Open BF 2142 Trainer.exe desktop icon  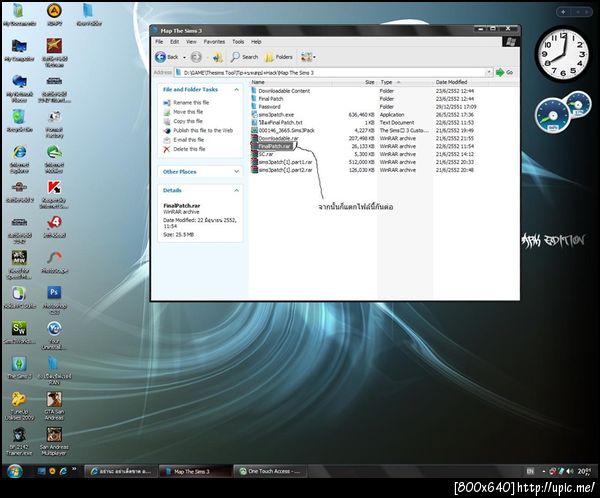(x=19, y=441)
